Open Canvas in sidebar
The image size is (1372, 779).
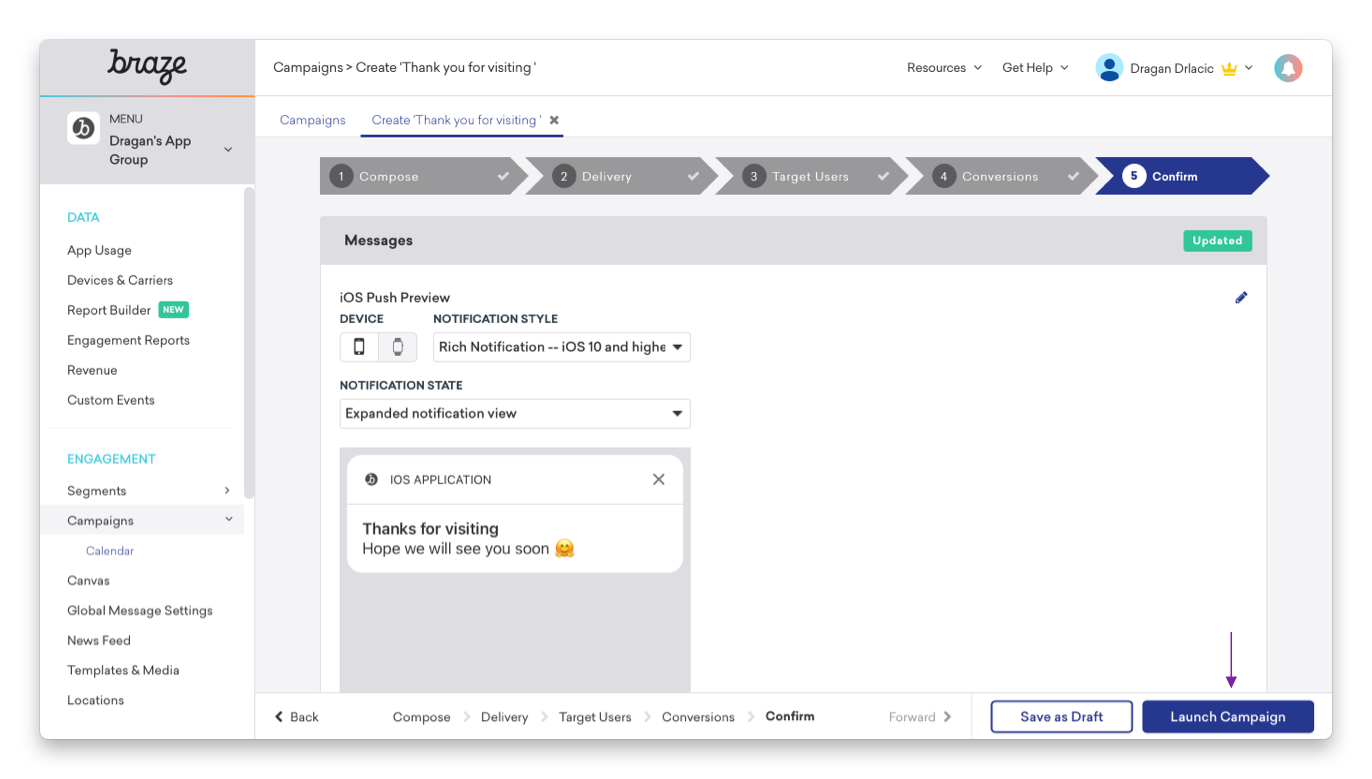pyautogui.click(x=88, y=581)
